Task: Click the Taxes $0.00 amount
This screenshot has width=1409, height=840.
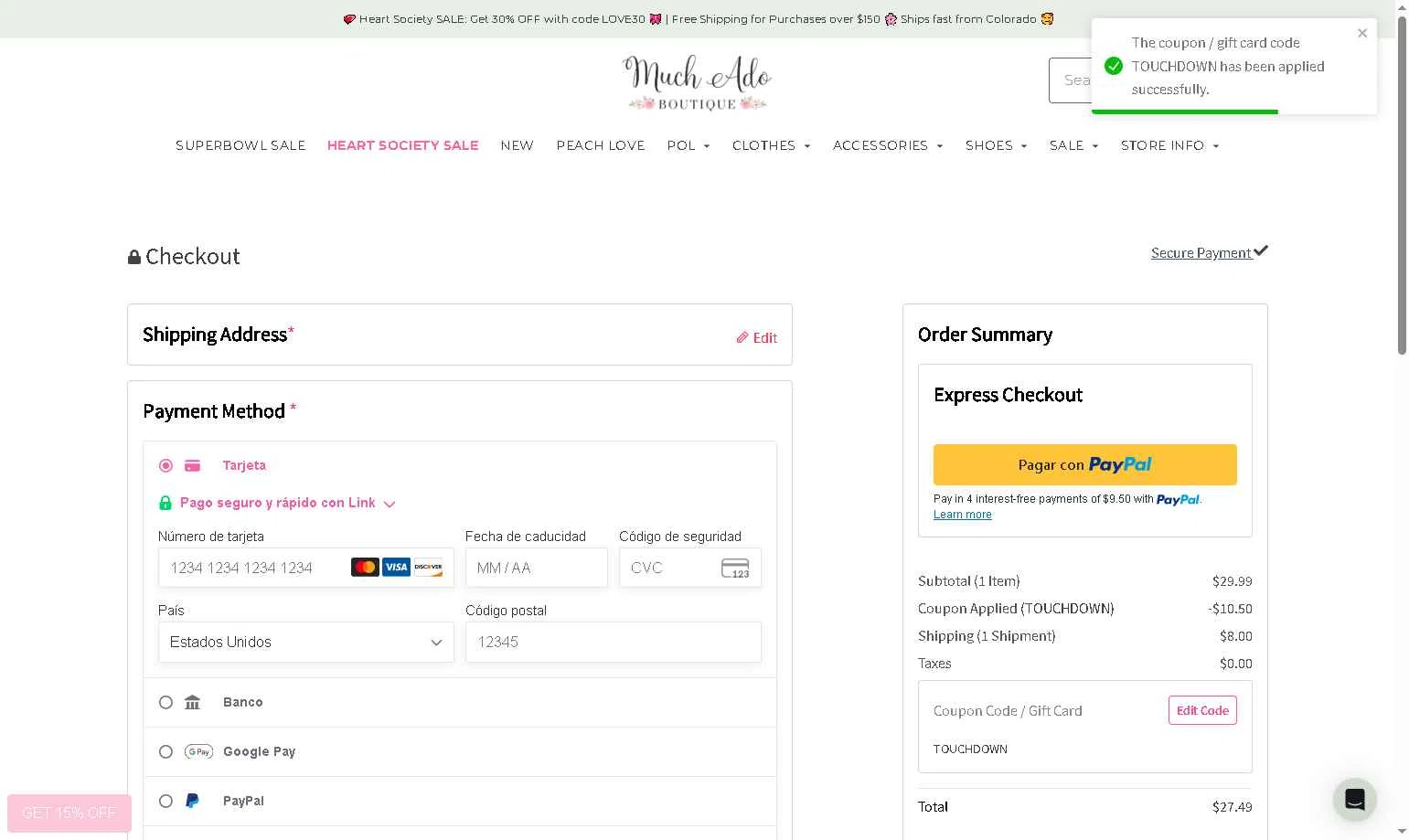Action: 1236,664
